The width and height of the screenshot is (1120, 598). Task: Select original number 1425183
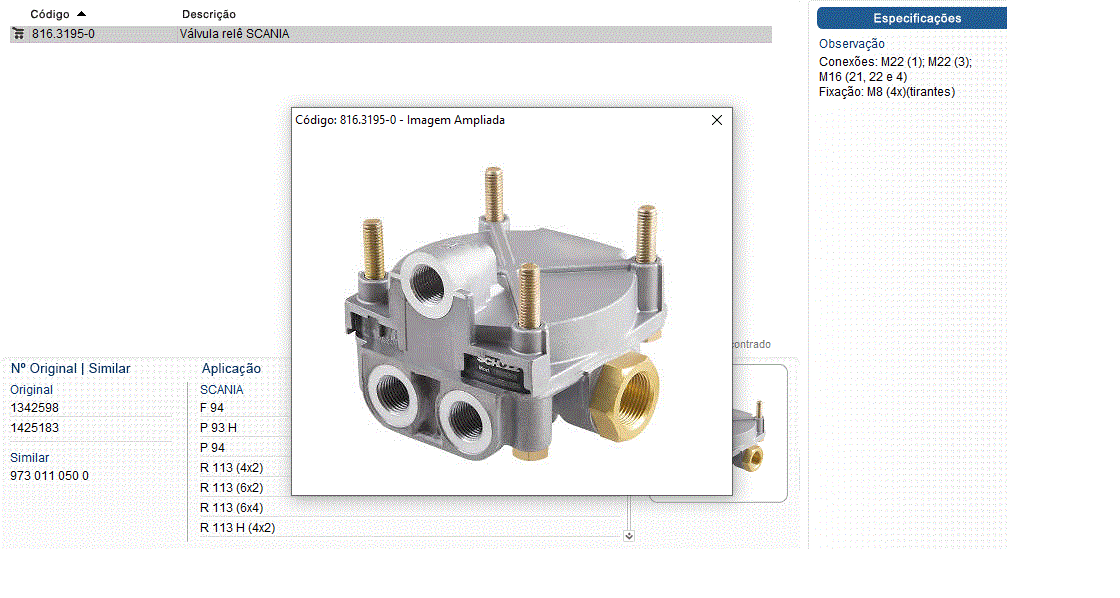point(35,428)
